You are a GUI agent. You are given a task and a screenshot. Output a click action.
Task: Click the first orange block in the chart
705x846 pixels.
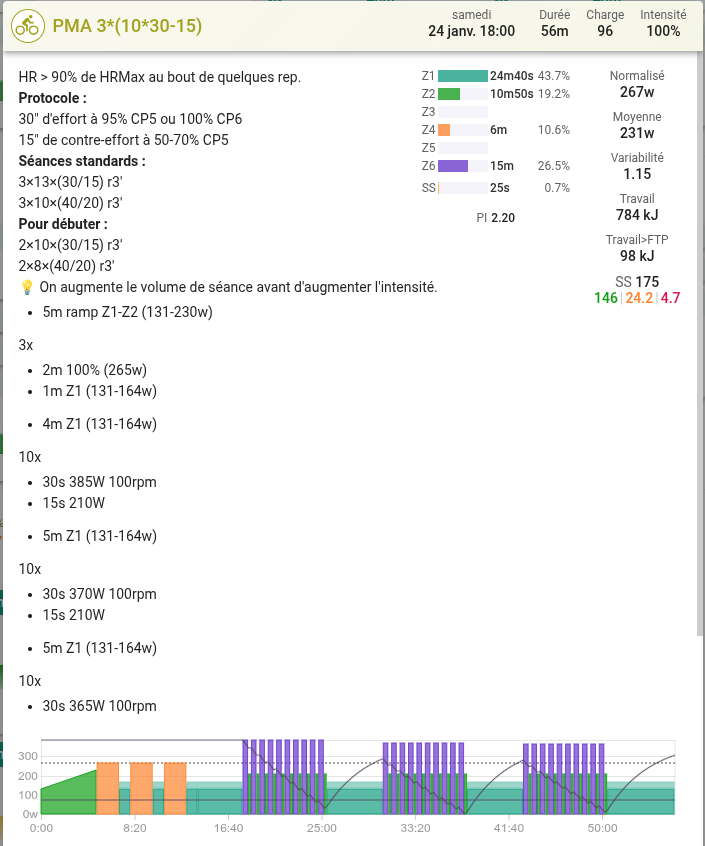pyautogui.click(x=108, y=789)
